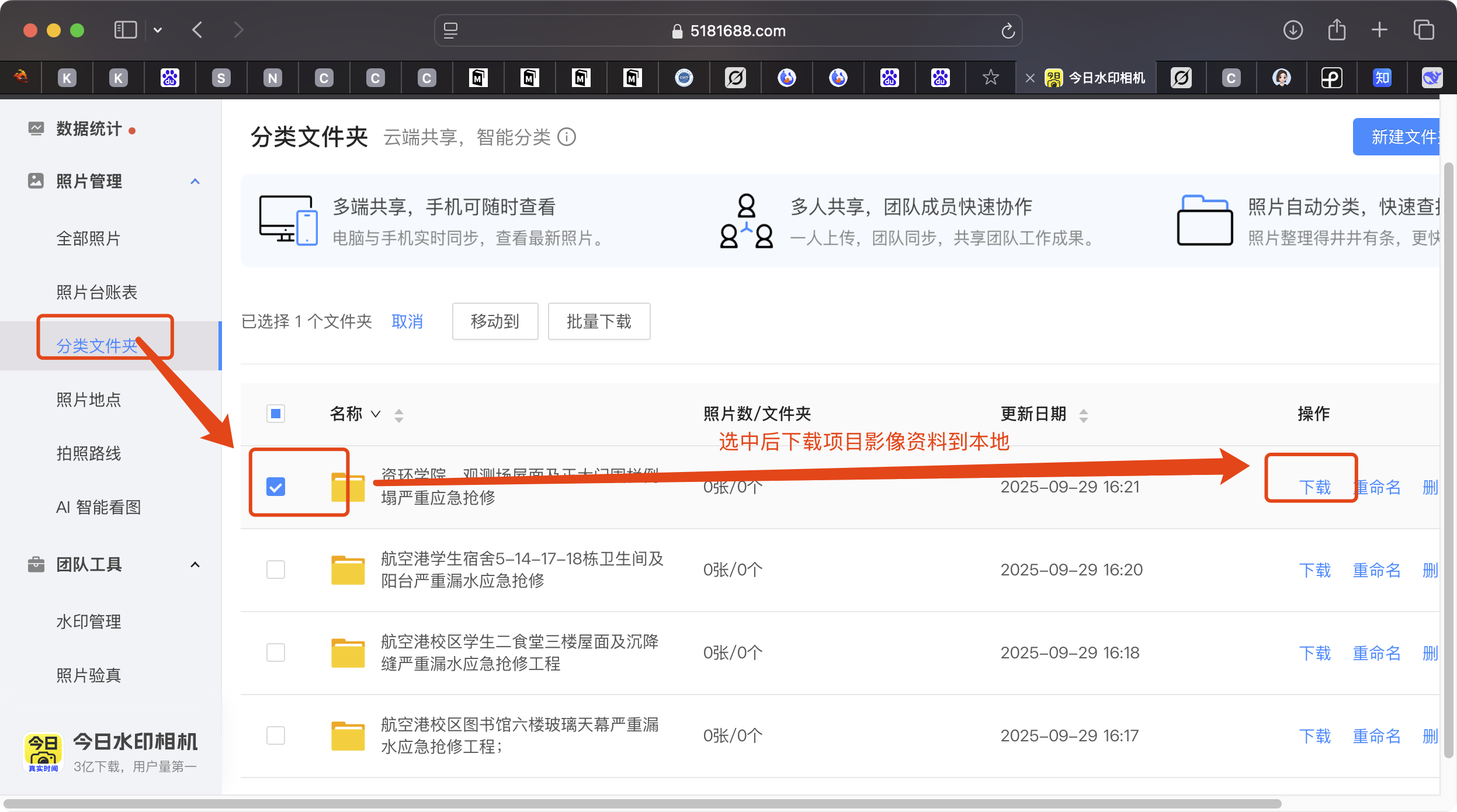
Task: Click Safari's sidebar toggle icon
Action: [x=125, y=30]
